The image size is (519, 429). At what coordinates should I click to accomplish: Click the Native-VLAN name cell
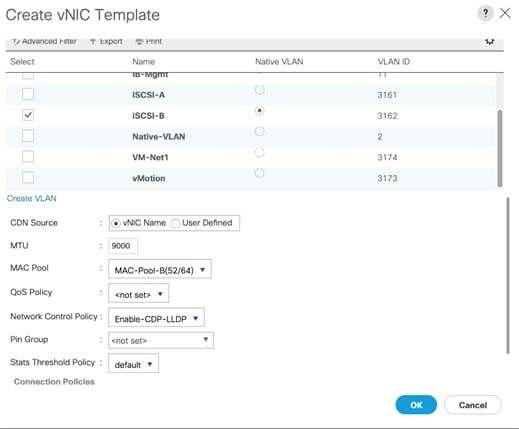tap(159, 137)
